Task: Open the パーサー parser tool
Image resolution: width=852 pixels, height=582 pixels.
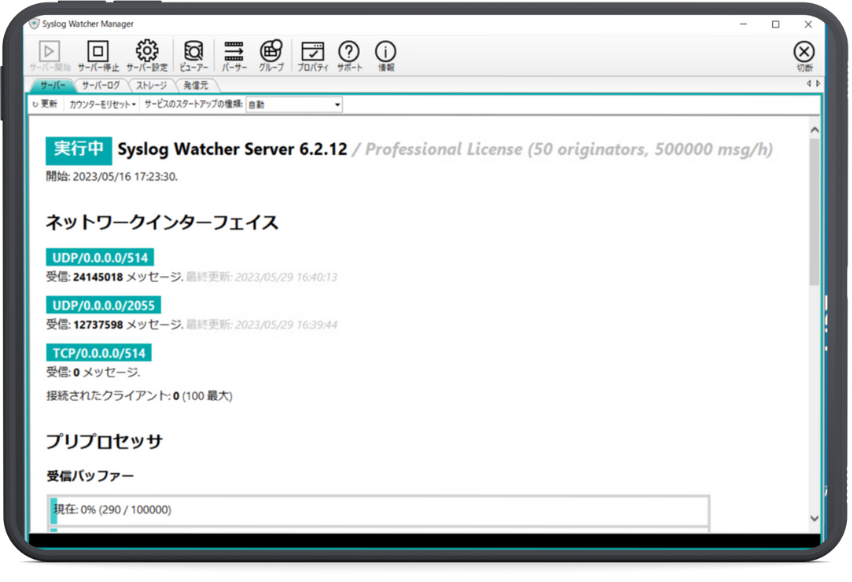Action: (234, 56)
